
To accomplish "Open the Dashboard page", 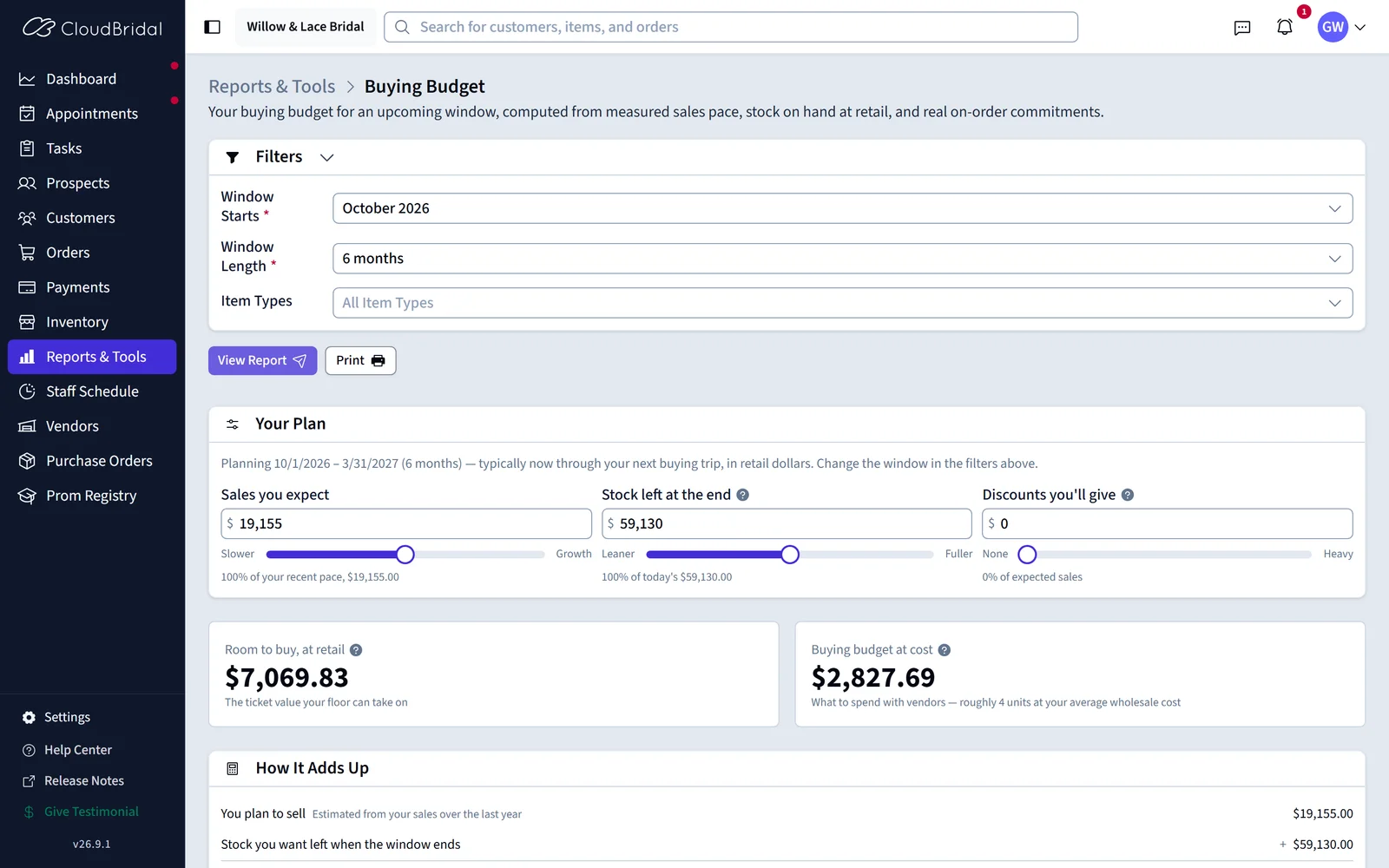I will (92, 79).
